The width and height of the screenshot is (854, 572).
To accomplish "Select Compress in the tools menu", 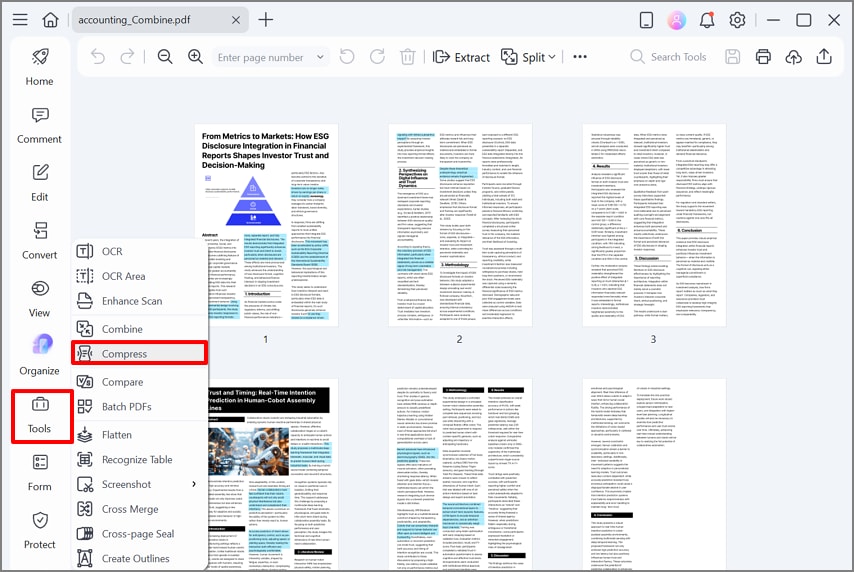I will pos(139,354).
